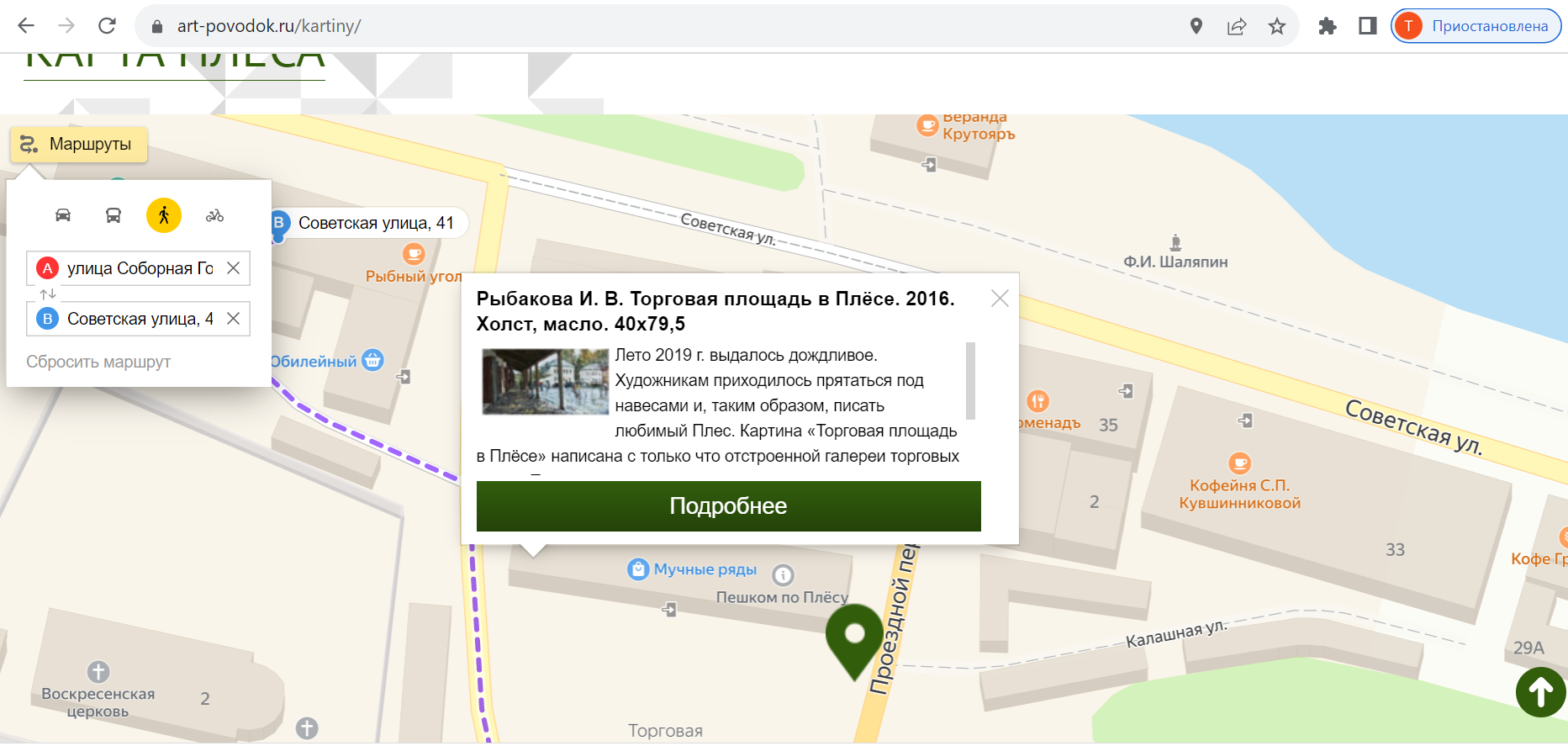Click the Ф.И. Шаляпин monument label

coord(1175,262)
